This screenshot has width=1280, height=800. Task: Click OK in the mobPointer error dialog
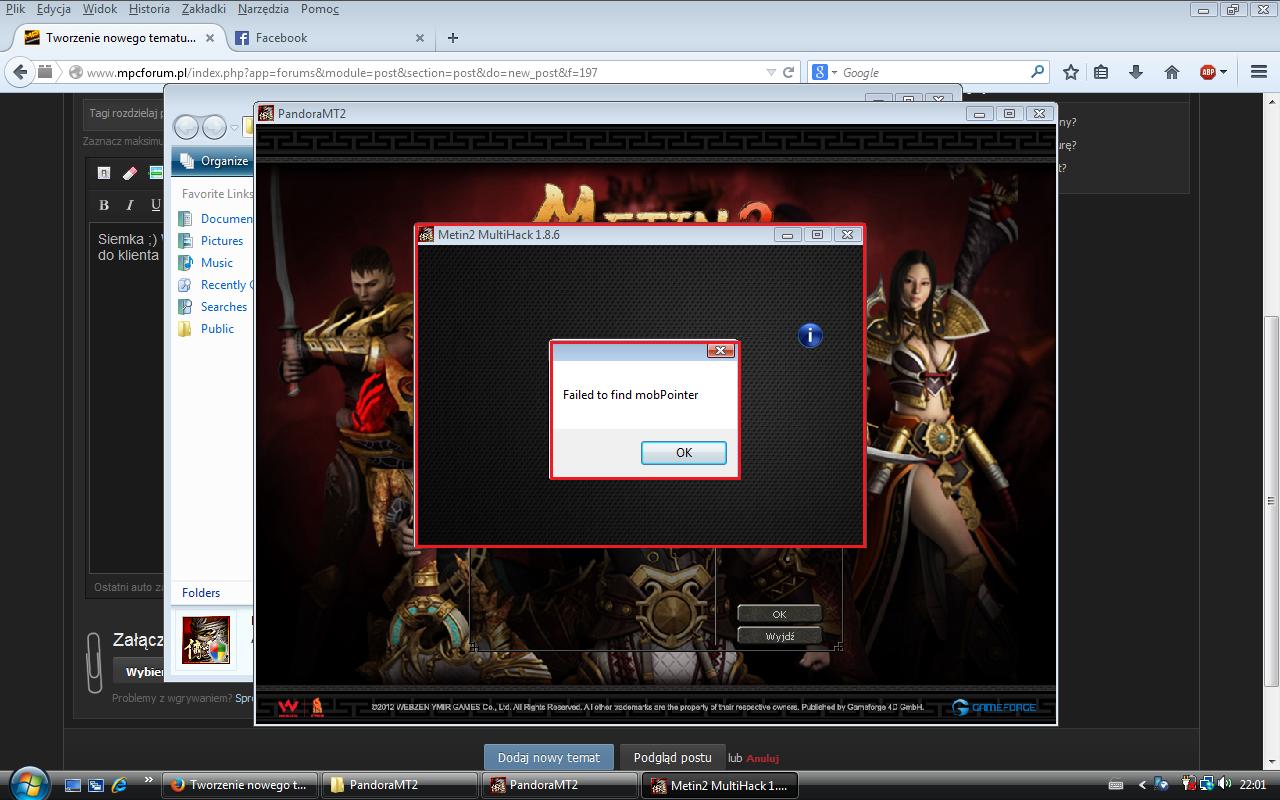point(684,453)
